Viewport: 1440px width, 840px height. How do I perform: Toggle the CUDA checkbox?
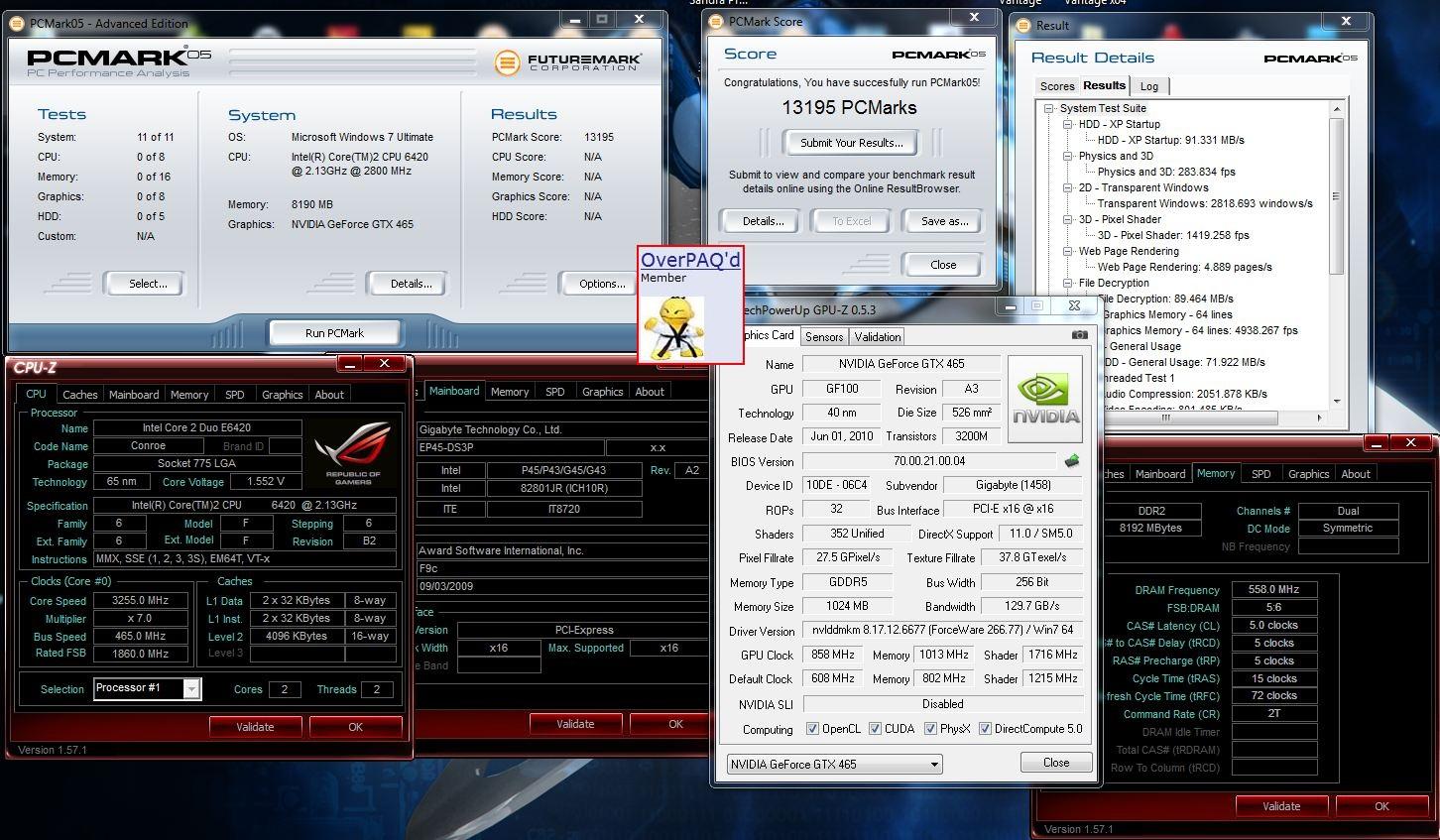pos(876,729)
